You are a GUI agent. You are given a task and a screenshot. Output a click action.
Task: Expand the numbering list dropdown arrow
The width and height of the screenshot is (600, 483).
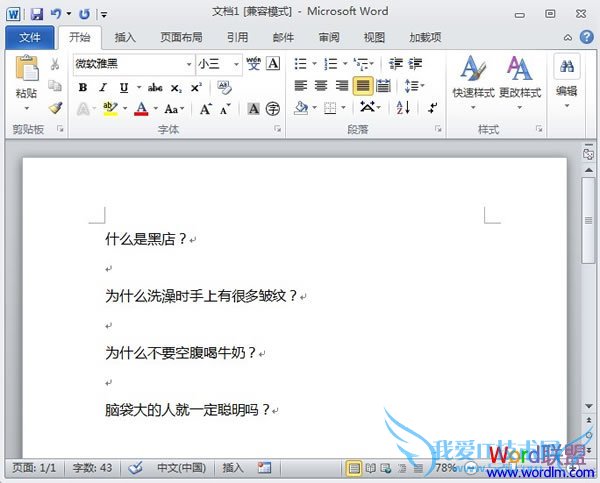(x=345, y=64)
